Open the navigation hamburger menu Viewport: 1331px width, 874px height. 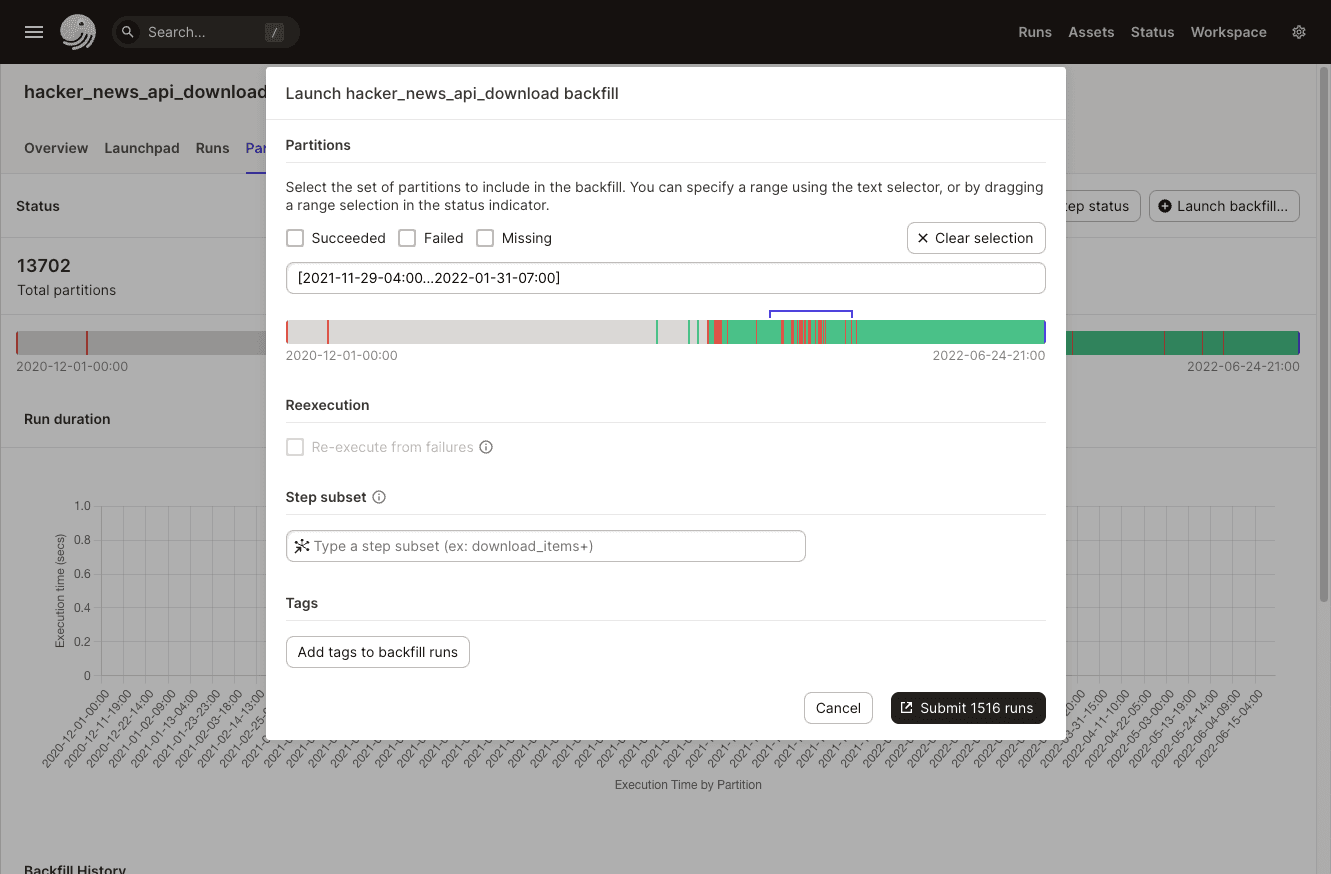coord(33,31)
